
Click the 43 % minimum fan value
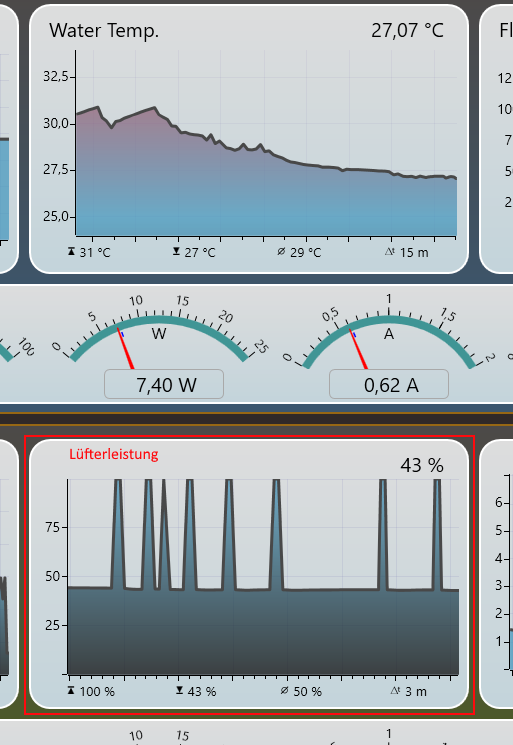(x=202, y=691)
